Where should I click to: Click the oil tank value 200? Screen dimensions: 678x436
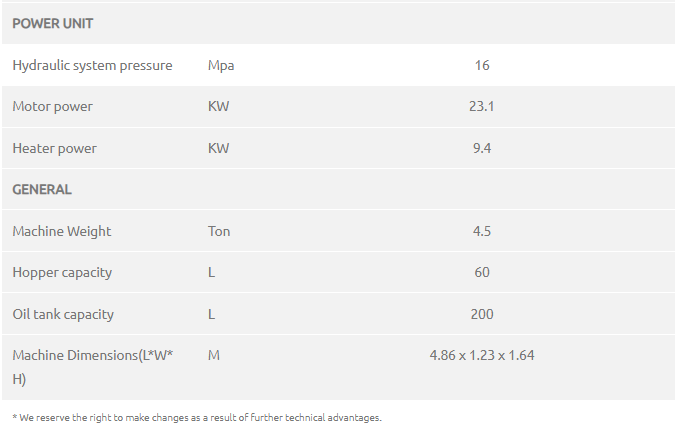482,314
